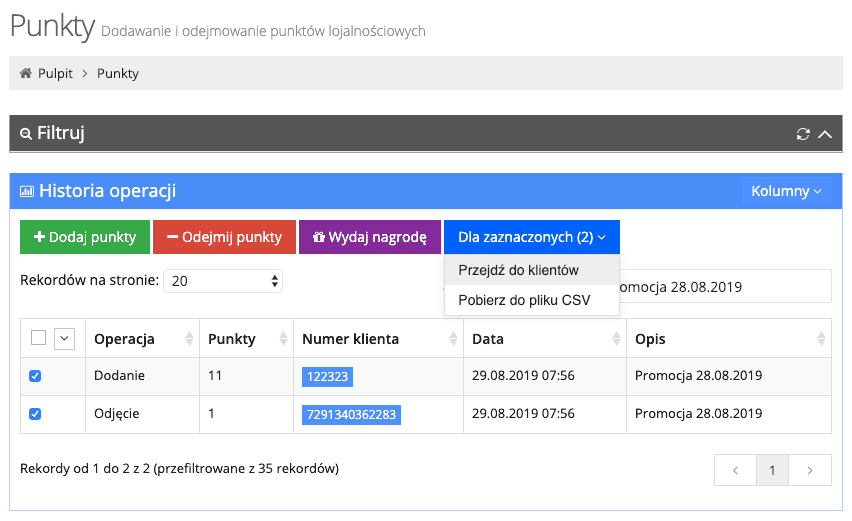The height and width of the screenshot is (521, 852).
Task: Click the Filtruj panel title
Action: click(61, 133)
